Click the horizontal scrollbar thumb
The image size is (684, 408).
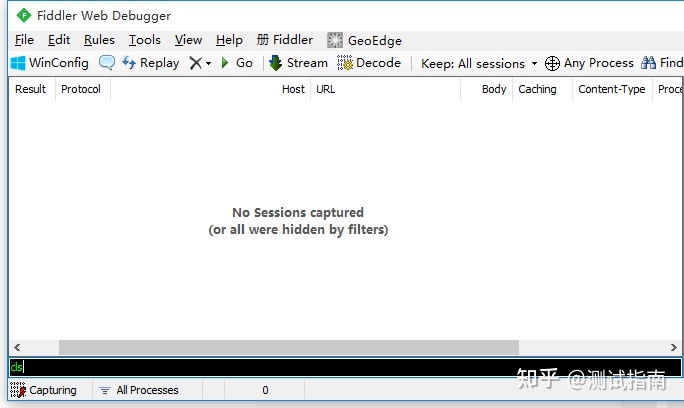289,347
